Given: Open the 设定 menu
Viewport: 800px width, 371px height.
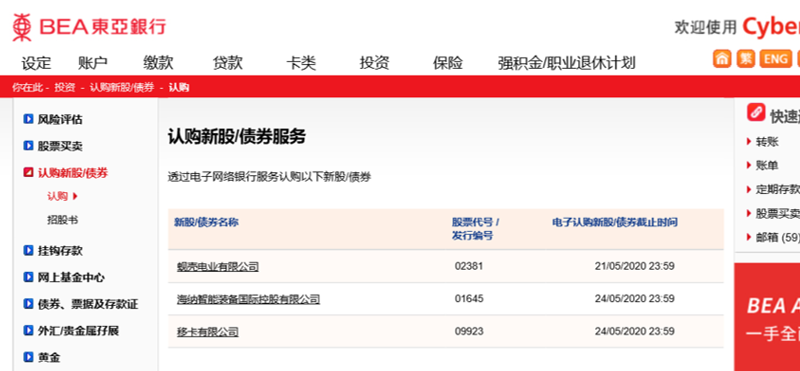Looking at the screenshot, I should coord(36,63).
